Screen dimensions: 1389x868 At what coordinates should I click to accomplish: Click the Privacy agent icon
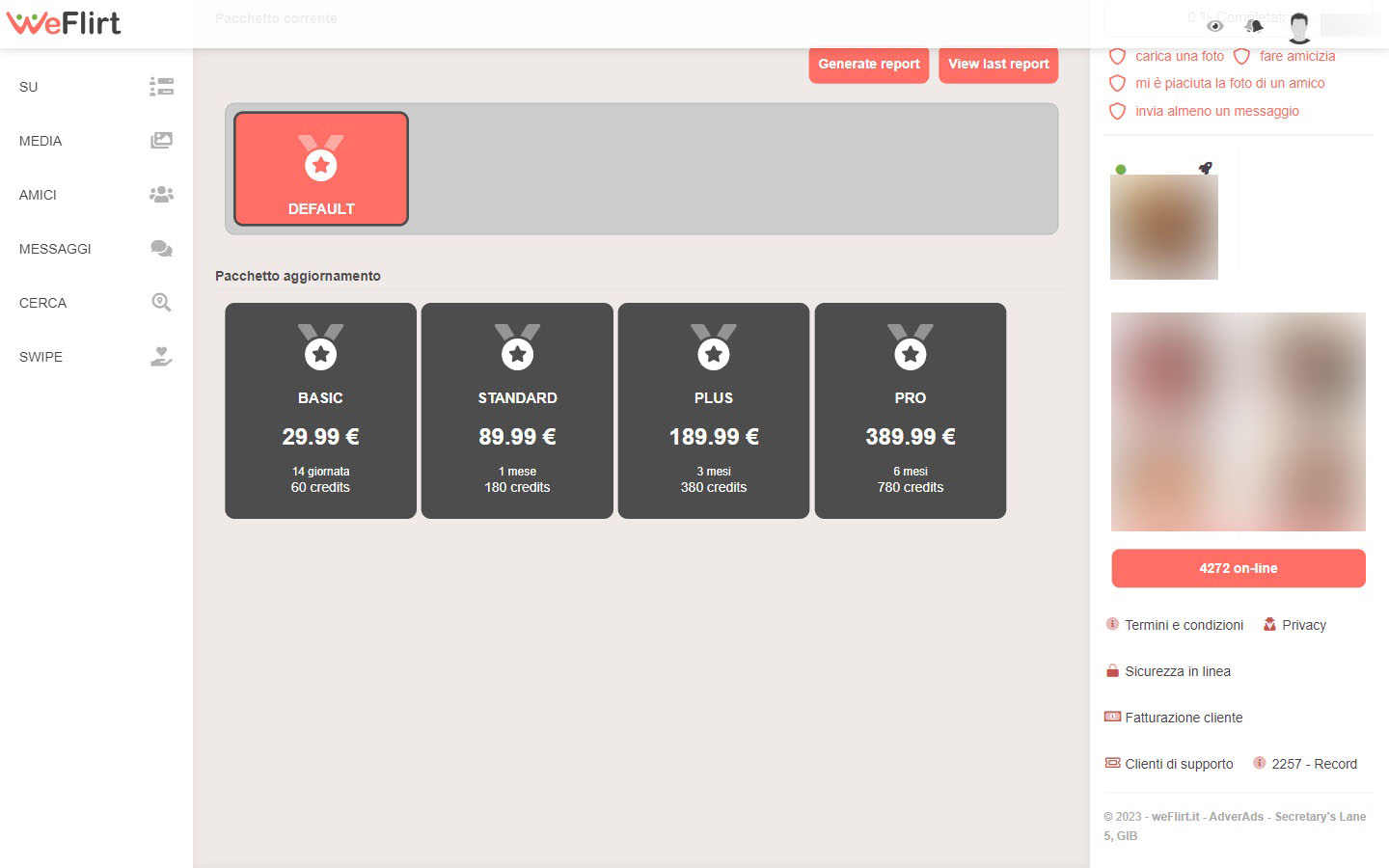coord(1269,624)
